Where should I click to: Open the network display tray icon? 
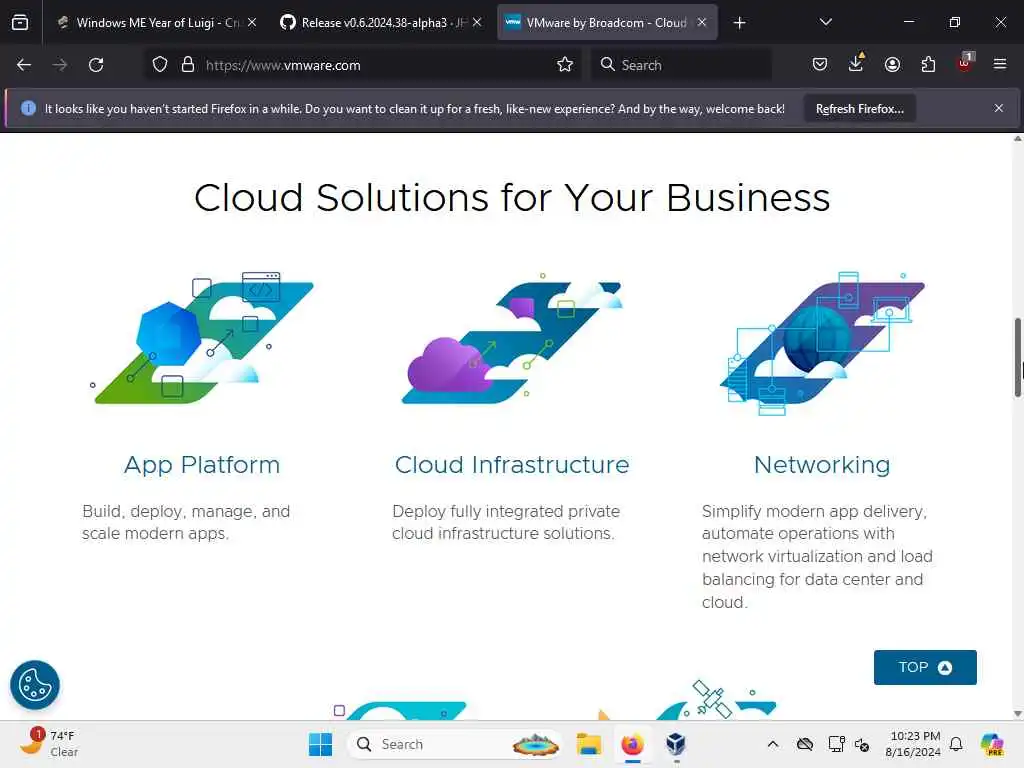pyautogui.click(x=837, y=744)
